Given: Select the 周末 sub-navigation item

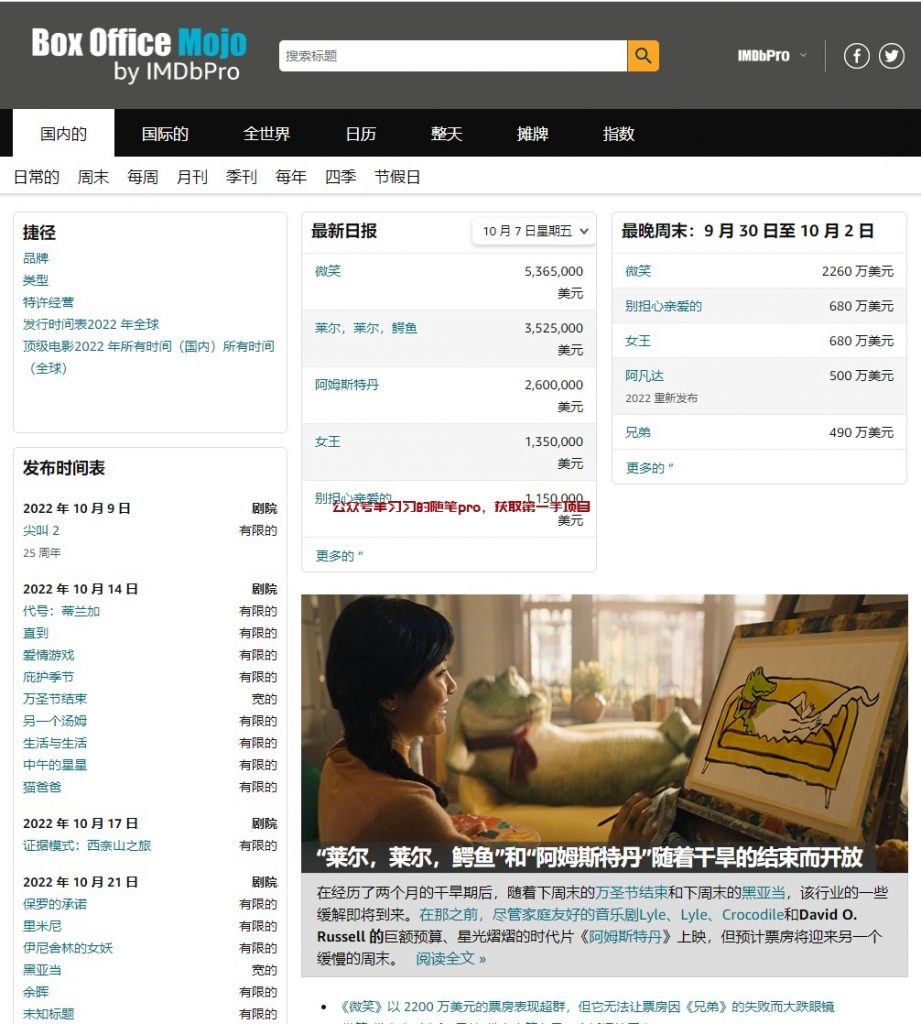Looking at the screenshot, I should pos(93,177).
